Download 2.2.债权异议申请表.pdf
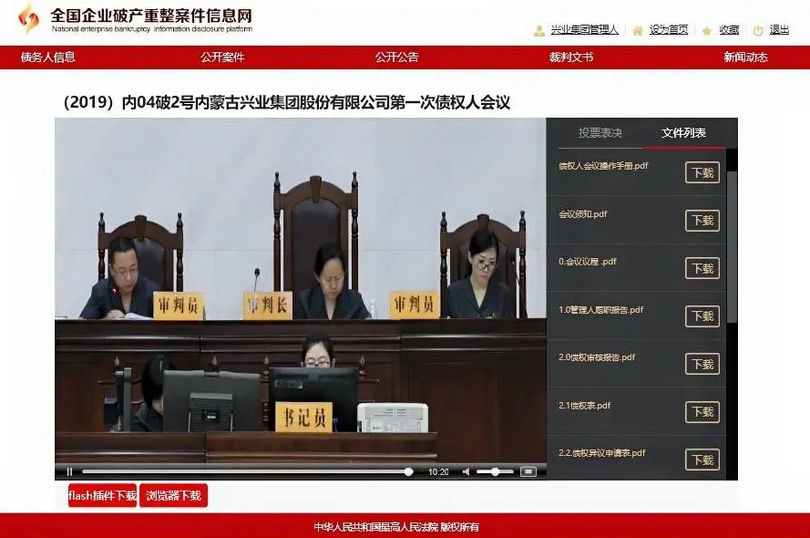The width and height of the screenshot is (810, 538). [x=702, y=459]
